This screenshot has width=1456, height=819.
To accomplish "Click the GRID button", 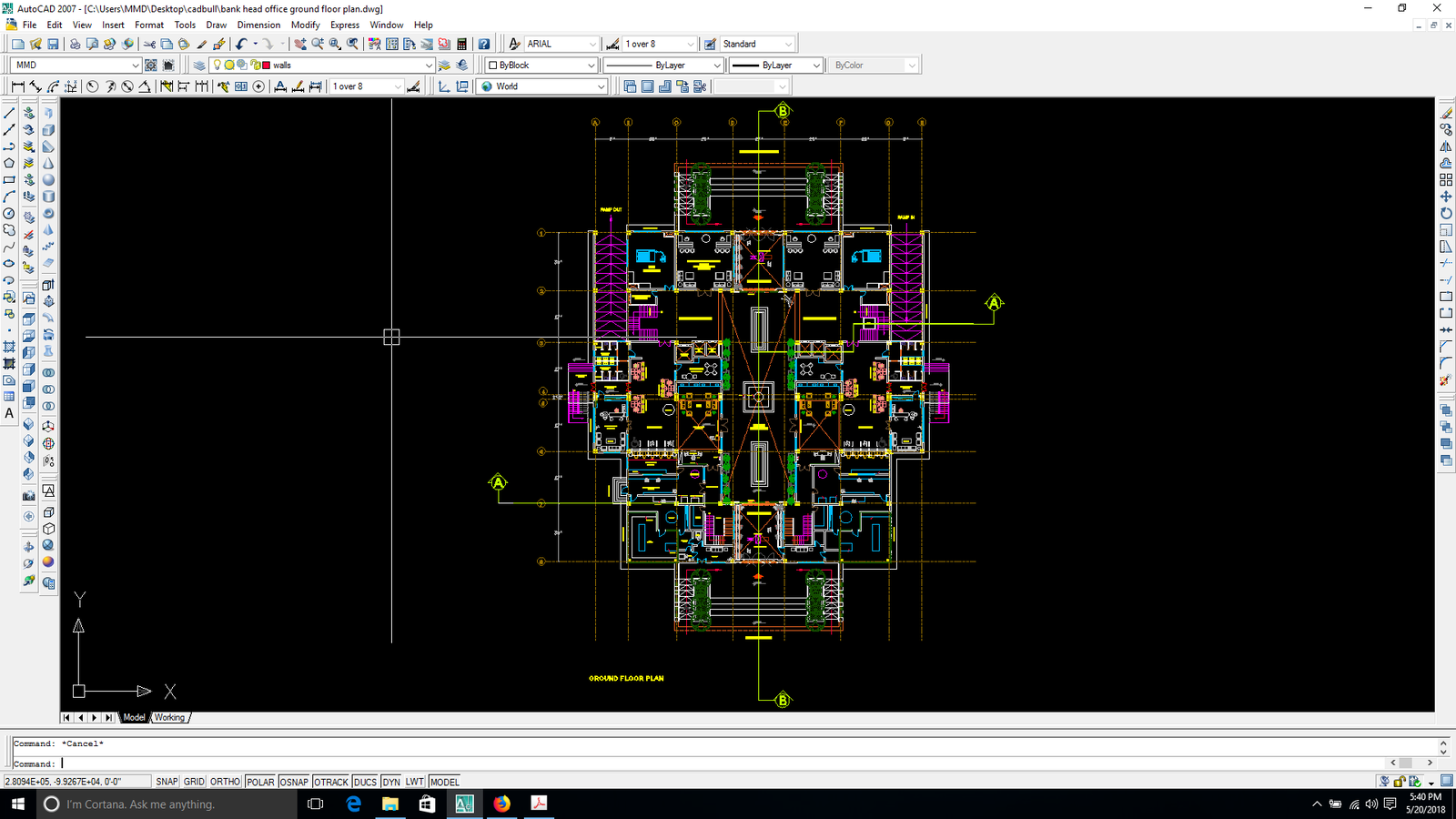I will click(193, 782).
